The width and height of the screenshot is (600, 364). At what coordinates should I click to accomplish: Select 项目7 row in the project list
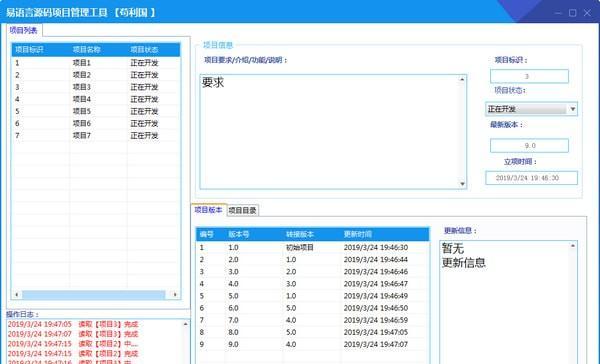tap(96, 136)
